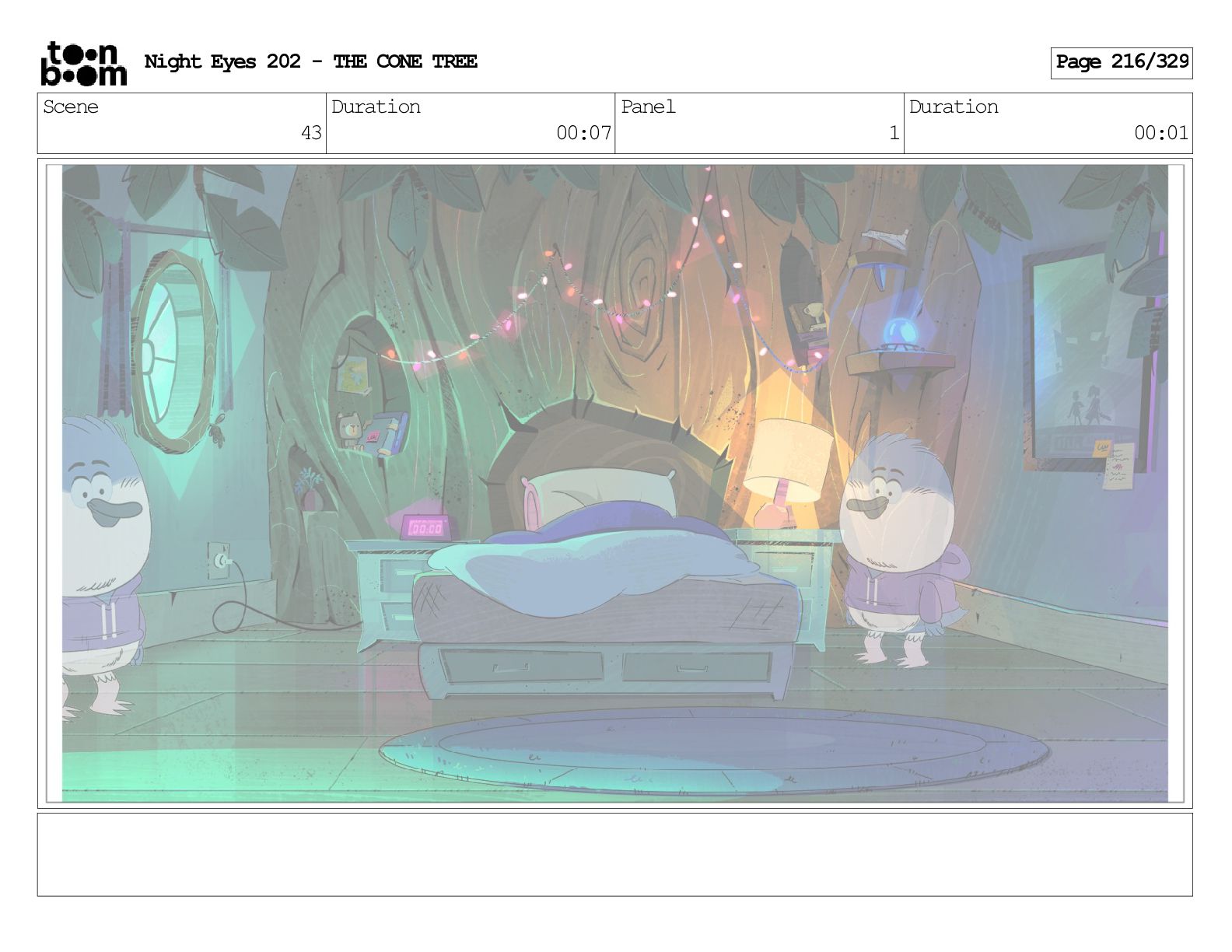Click the 'Page 216/329' indicator
The image size is (1232, 952).
[x=1122, y=62]
